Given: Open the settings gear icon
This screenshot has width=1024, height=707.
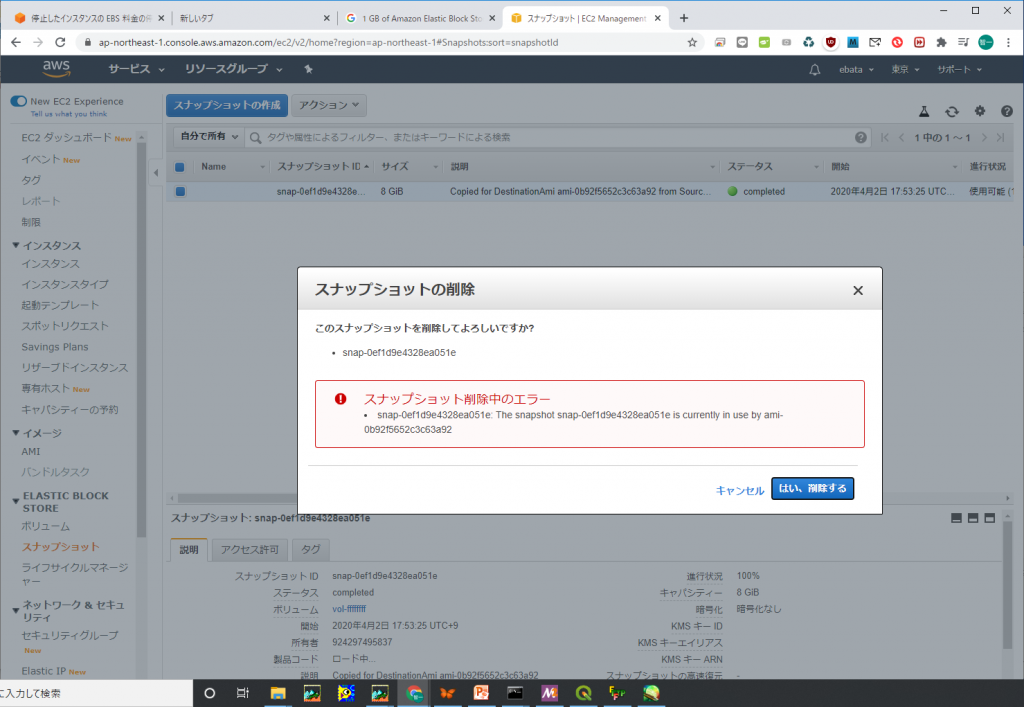Looking at the screenshot, I should [x=979, y=112].
